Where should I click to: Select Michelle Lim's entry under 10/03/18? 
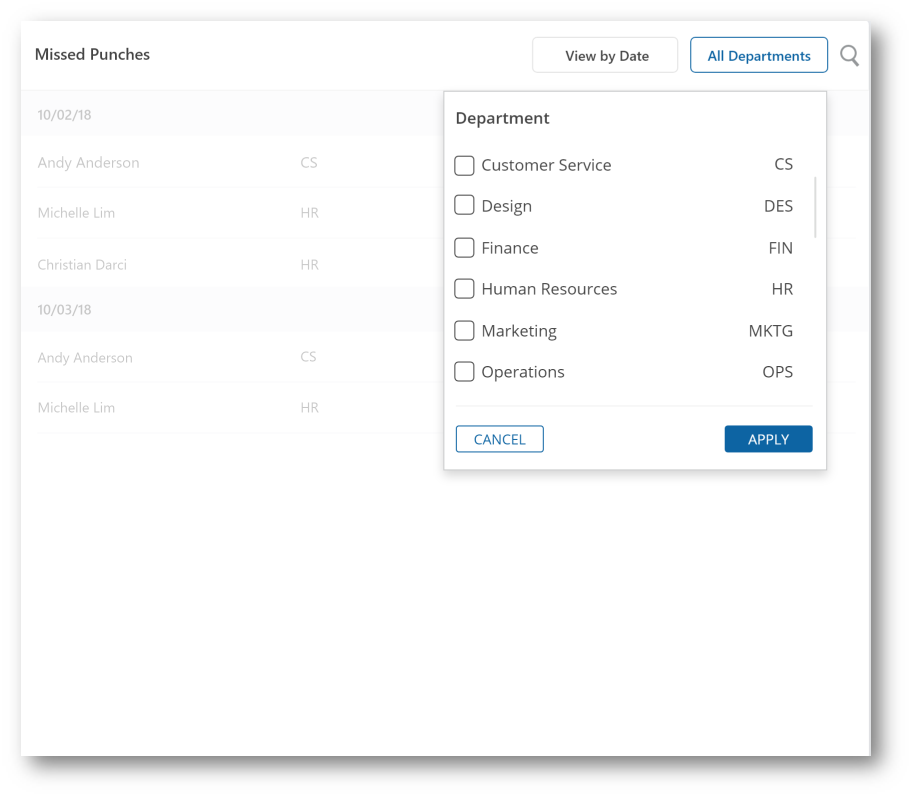(x=77, y=408)
